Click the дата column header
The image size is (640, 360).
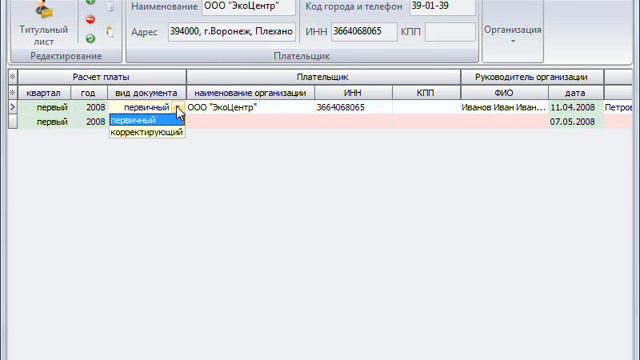pos(576,93)
